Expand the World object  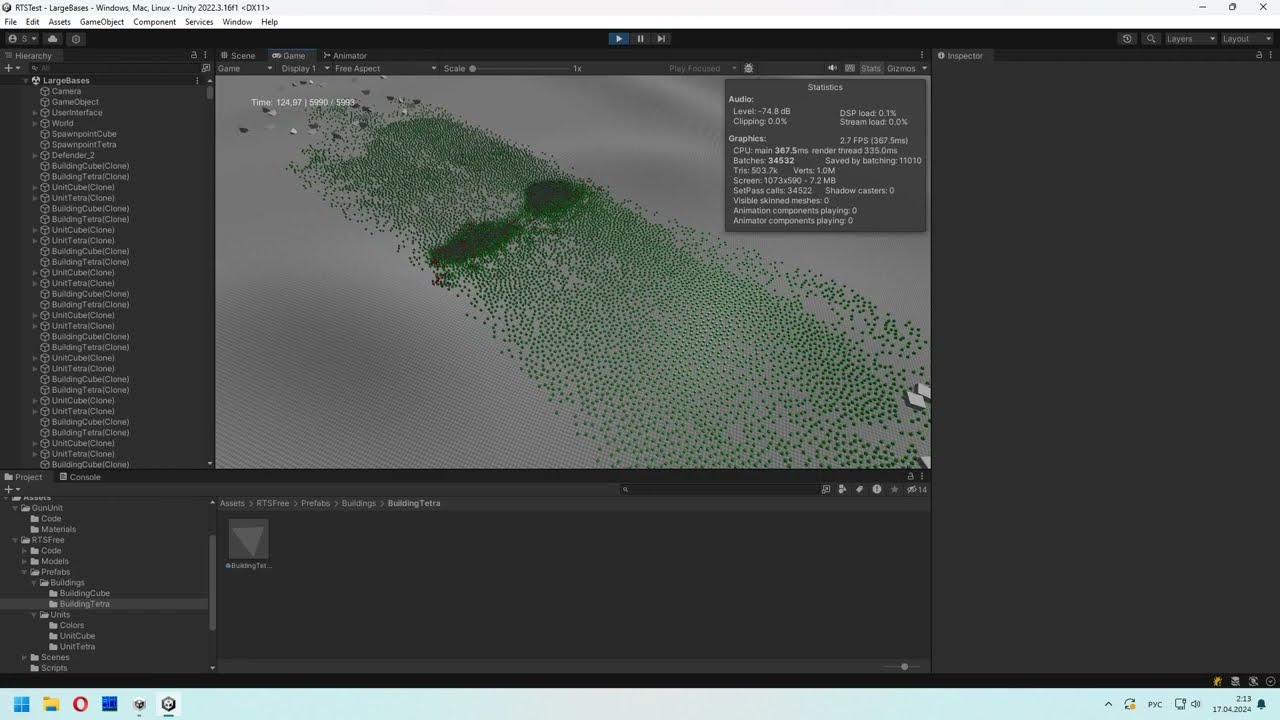click(x=35, y=123)
